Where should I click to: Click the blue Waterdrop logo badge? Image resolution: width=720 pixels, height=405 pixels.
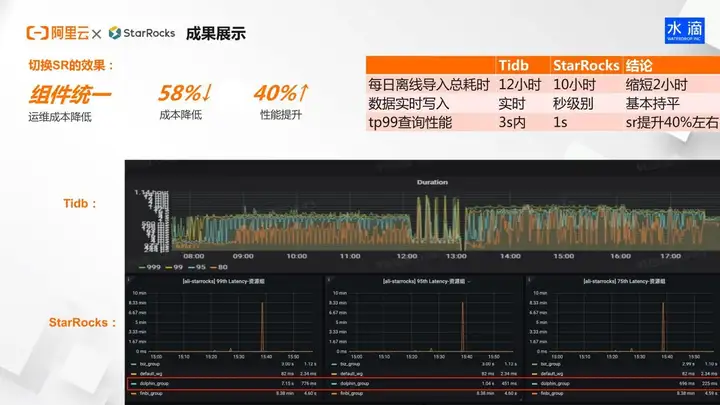(x=684, y=31)
